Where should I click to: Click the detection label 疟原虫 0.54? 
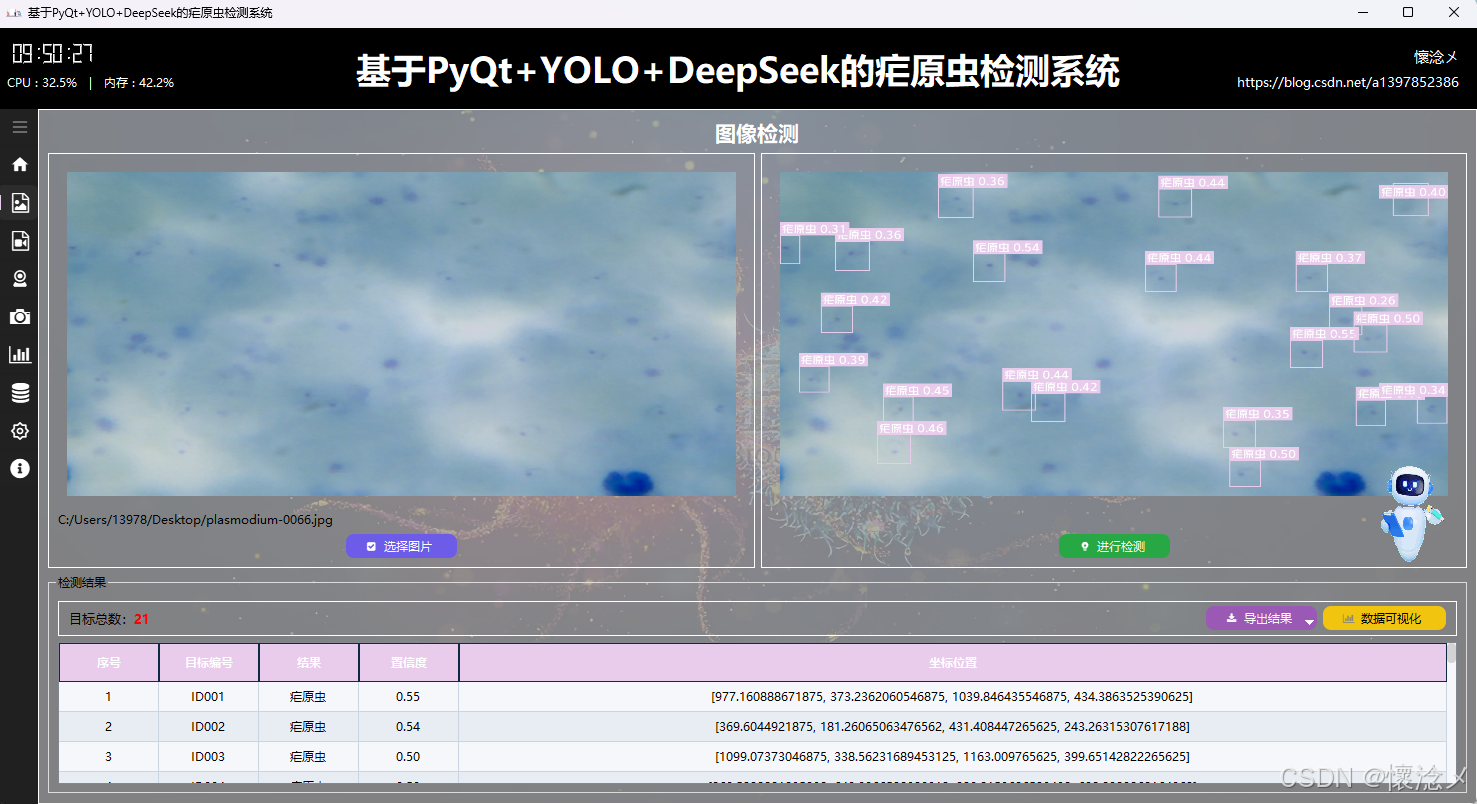click(x=1008, y=247)
